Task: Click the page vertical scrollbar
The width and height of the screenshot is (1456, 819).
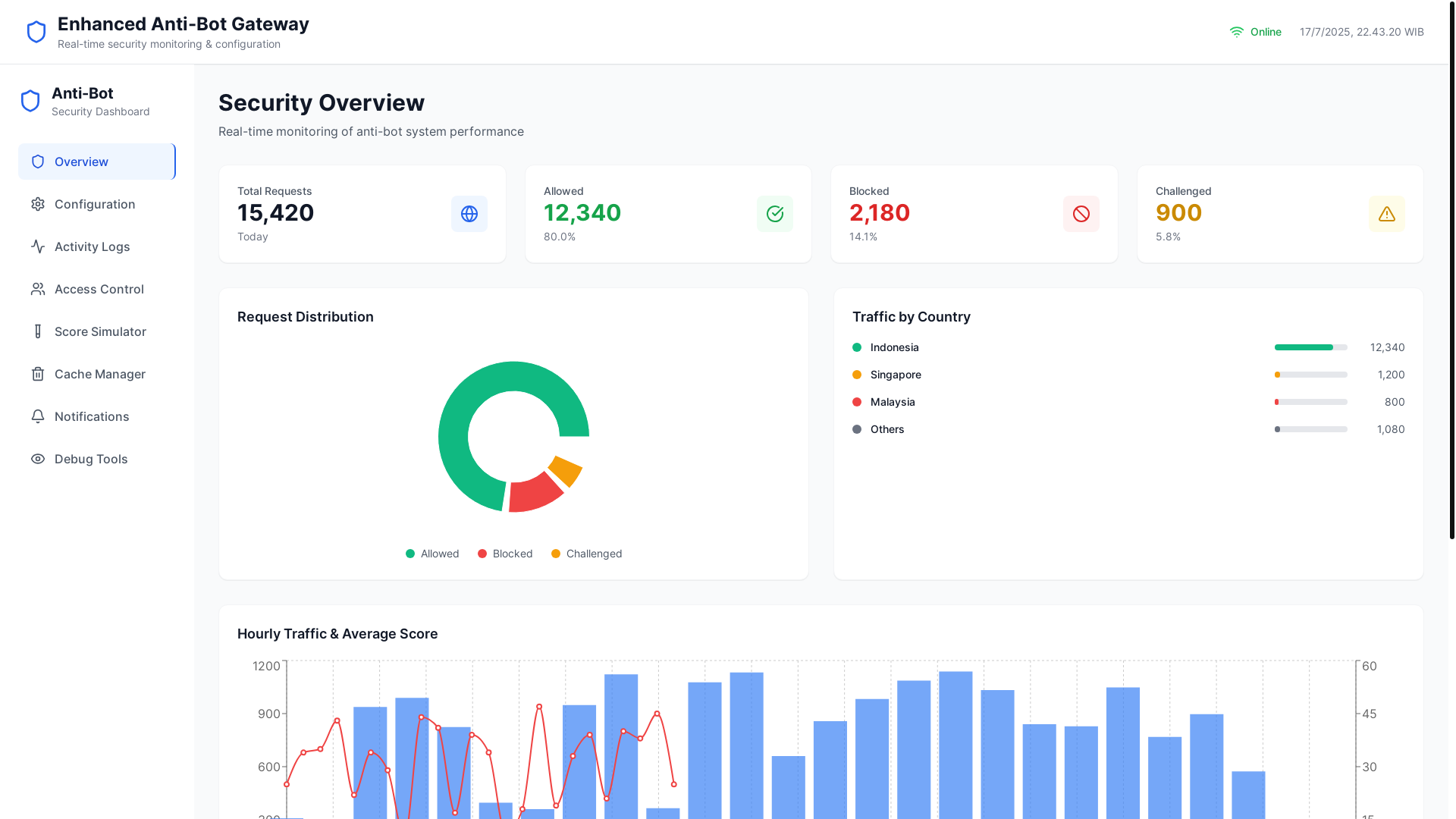Action: point(1451,269)
